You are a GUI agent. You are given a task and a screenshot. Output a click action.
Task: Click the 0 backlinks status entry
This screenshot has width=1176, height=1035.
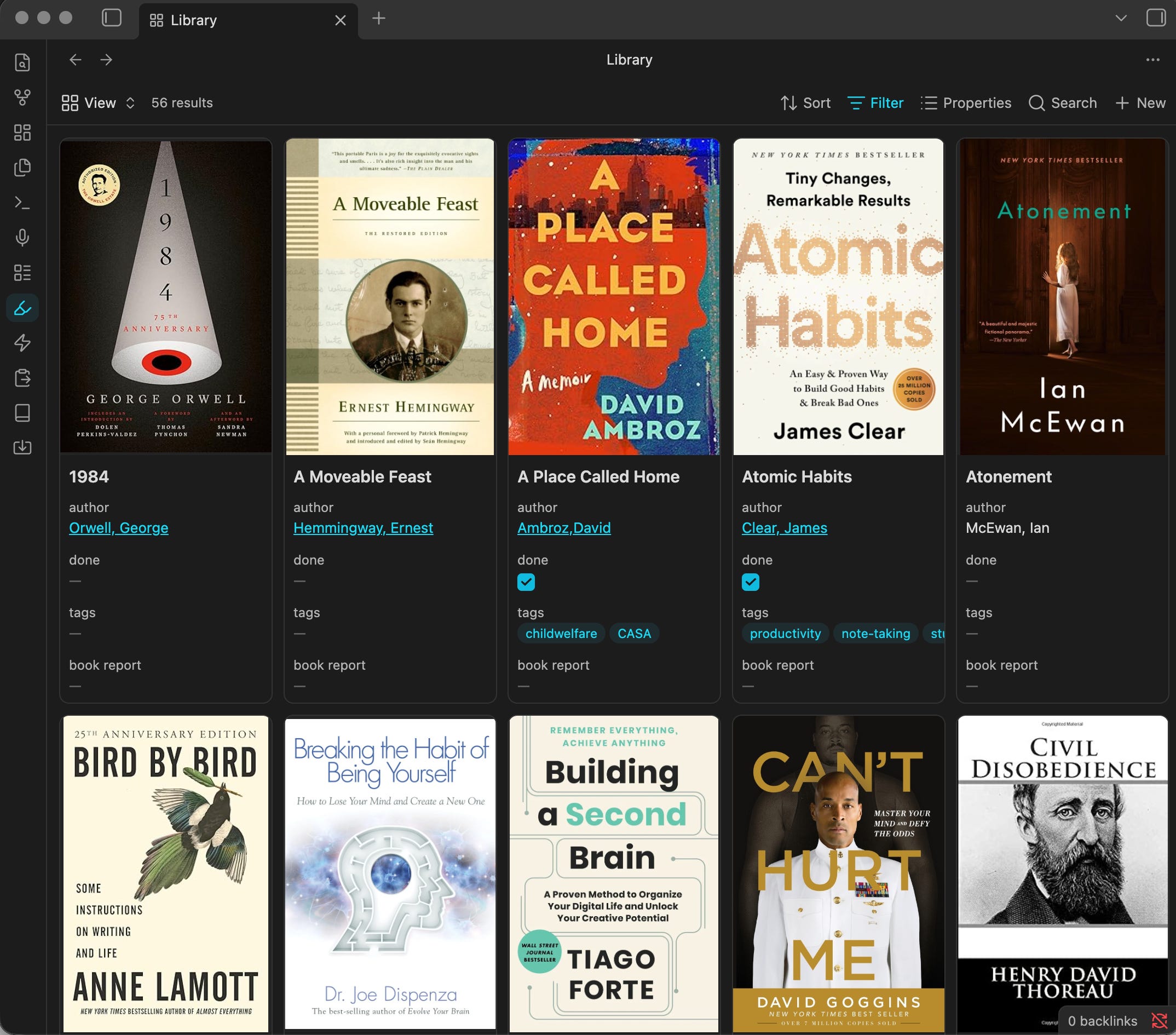click(x=1102, y=1021)
